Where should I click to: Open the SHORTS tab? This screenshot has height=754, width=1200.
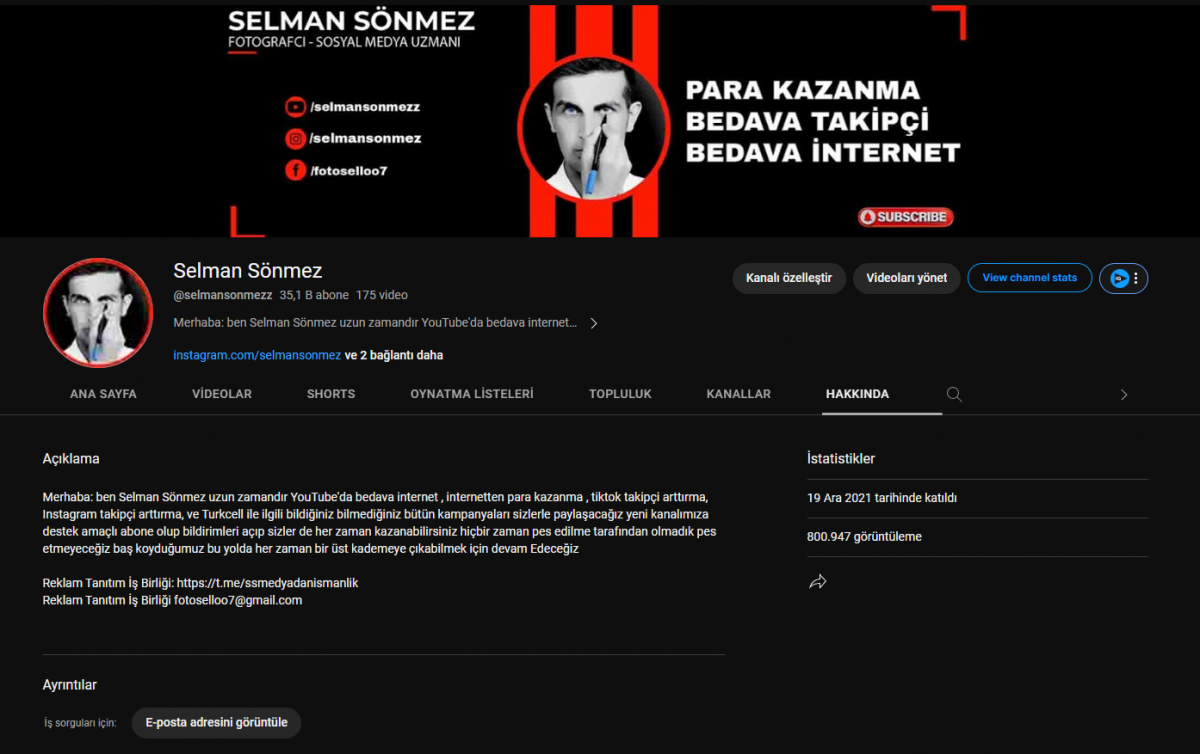click(x=331, y=394)
